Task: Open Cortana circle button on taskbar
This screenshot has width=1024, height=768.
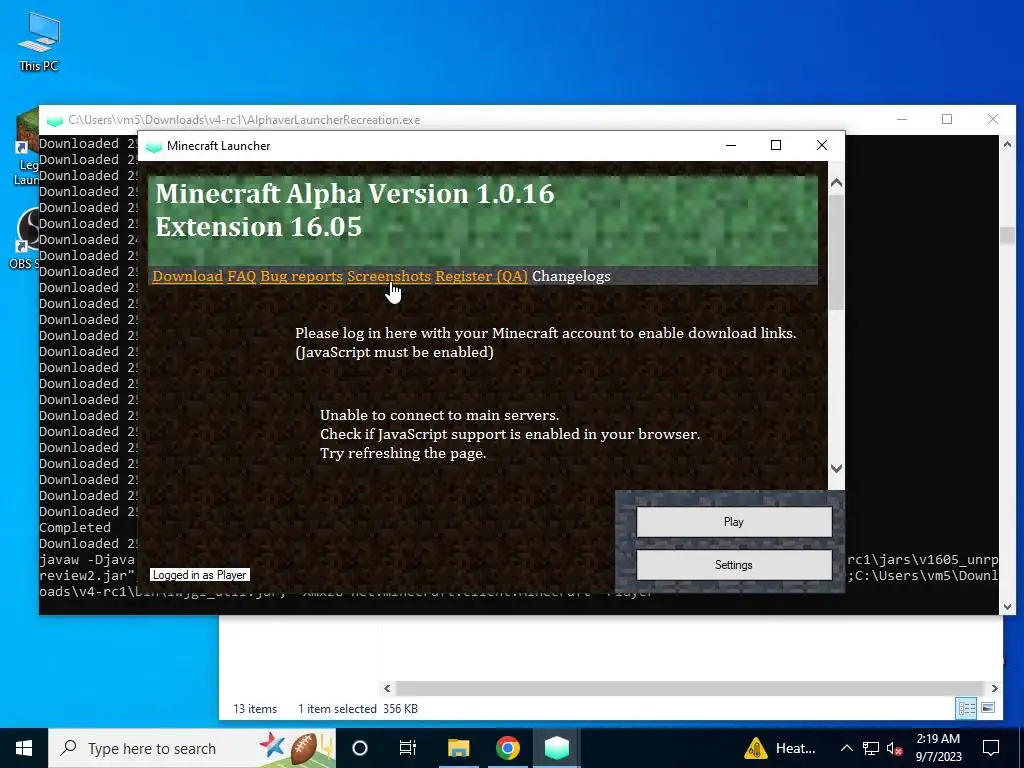Action: pos(360,748)
